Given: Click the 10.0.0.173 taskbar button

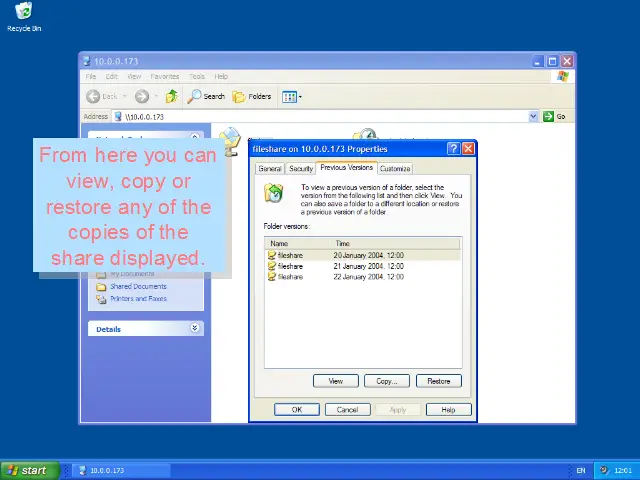Looking at the screenshot, I should point(121,470).
